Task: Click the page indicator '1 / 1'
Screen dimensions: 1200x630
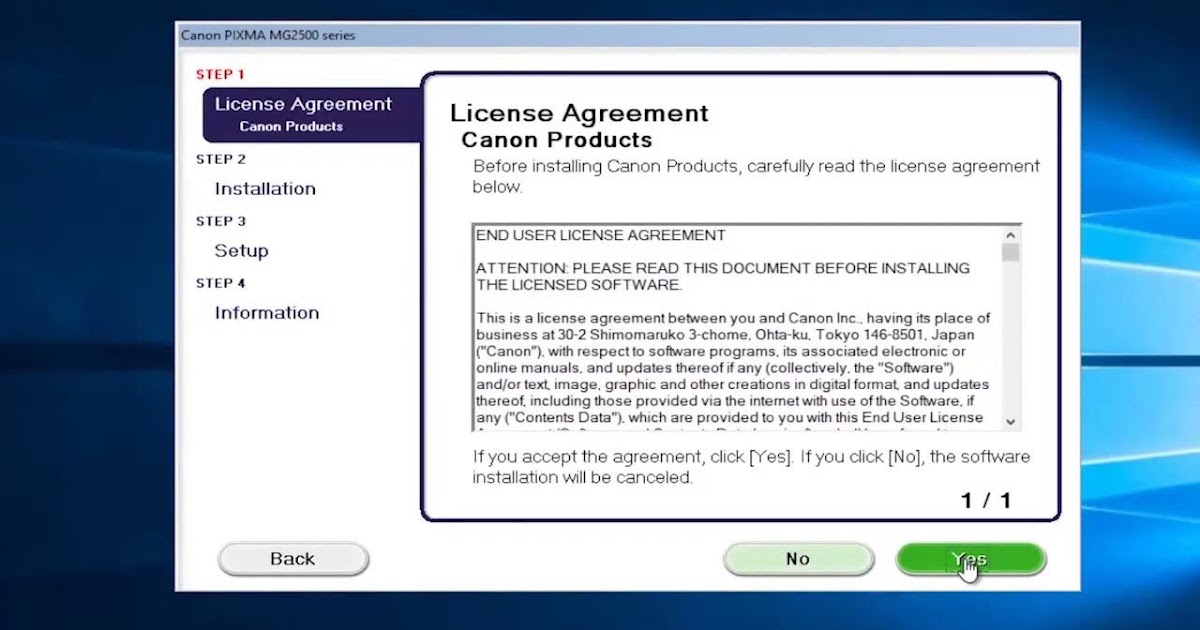Action: 986,501
